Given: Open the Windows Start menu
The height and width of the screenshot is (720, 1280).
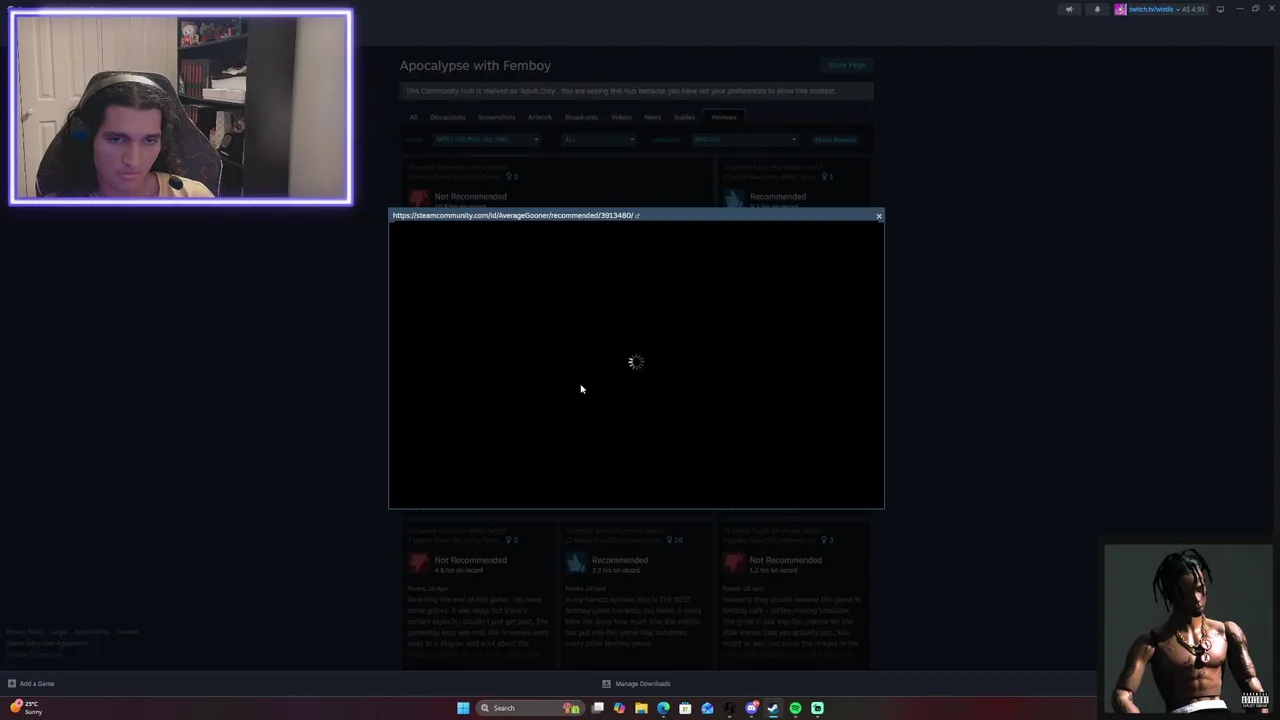Looking at the screenshot, I should [x=463, y=708].
